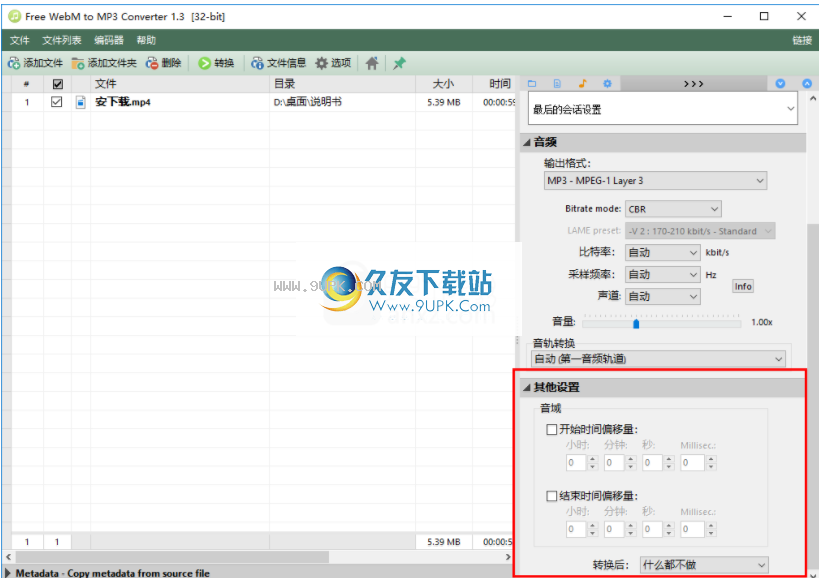Sort by the 时间 column header
This screenshot has width=819, height=578.
coord(494,84)
